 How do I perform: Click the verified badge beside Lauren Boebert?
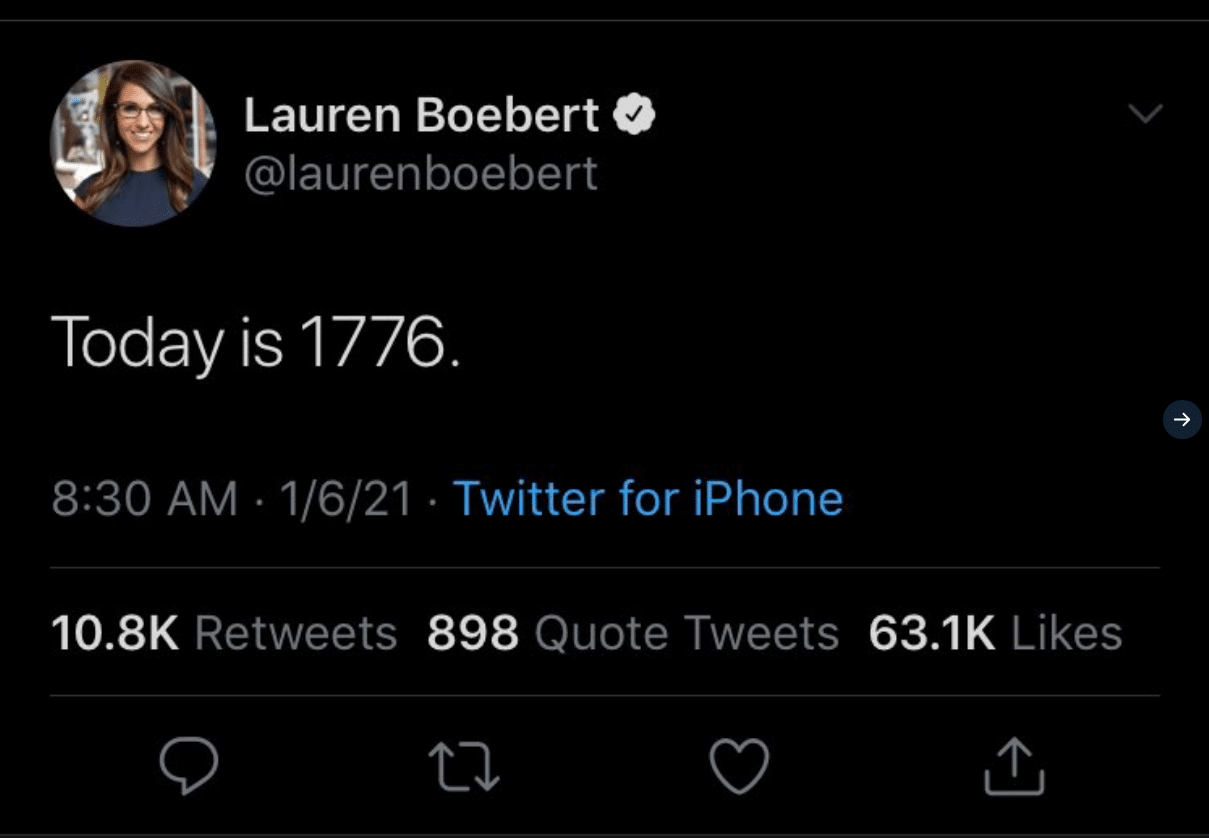[x=633, y=116]
